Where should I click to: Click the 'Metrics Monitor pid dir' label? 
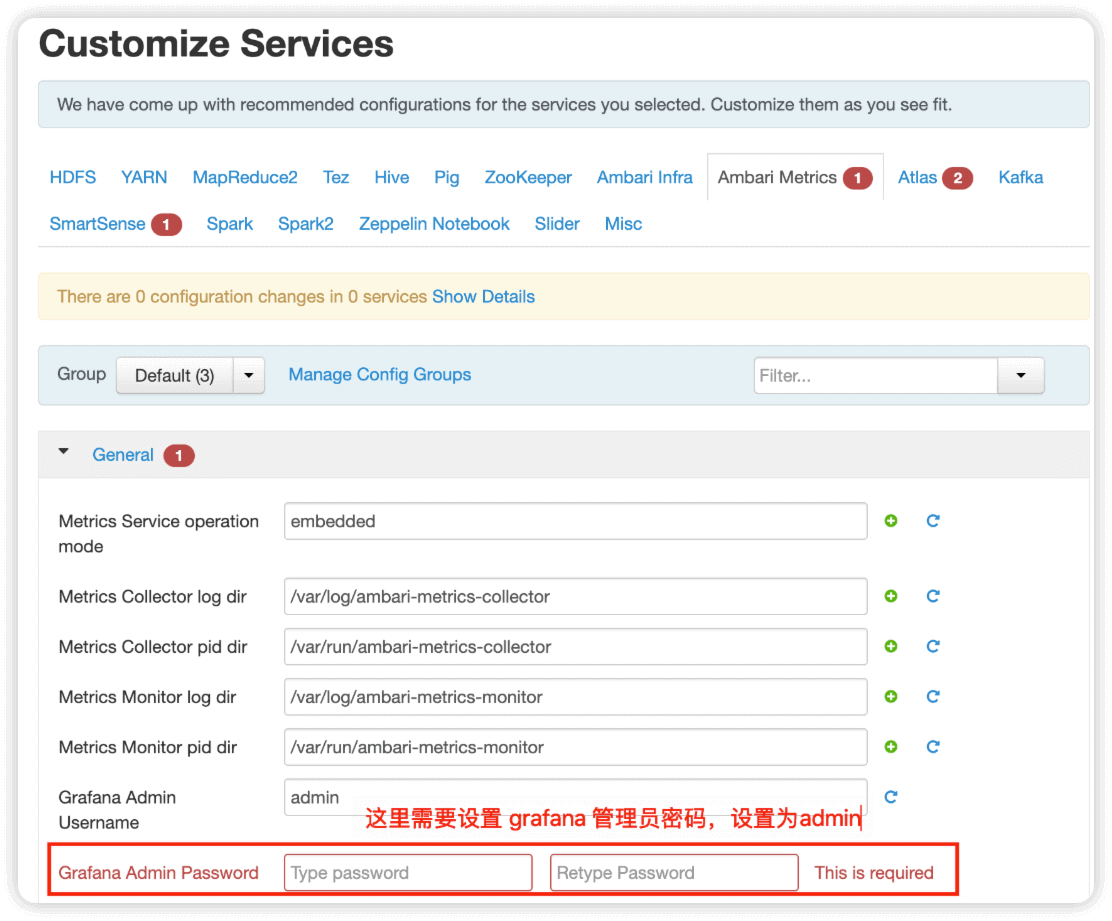(x=148, y=747)
